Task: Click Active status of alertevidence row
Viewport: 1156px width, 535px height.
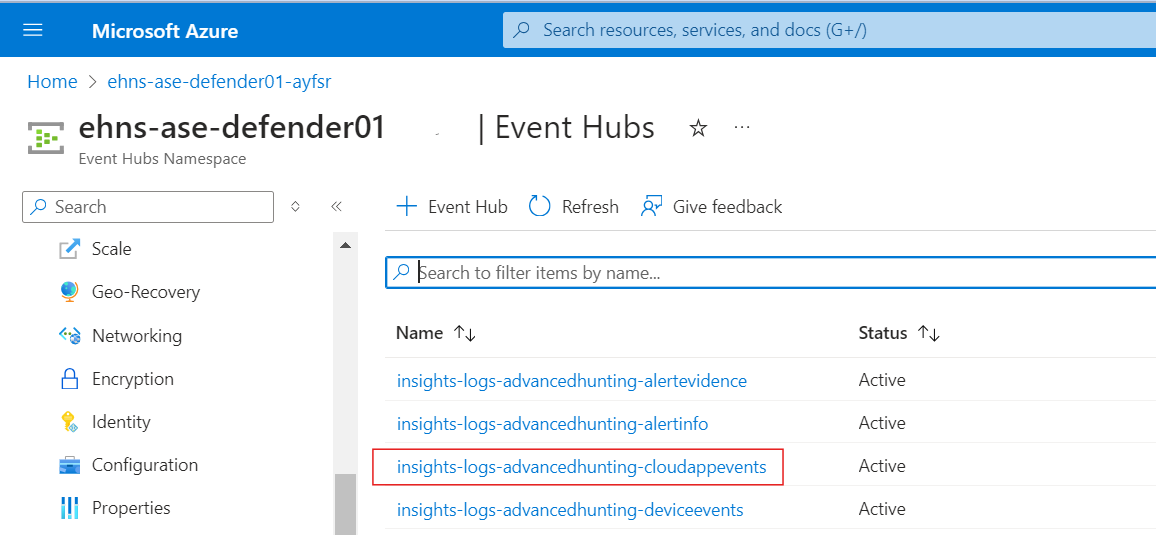Action: [x=882, y=380]
